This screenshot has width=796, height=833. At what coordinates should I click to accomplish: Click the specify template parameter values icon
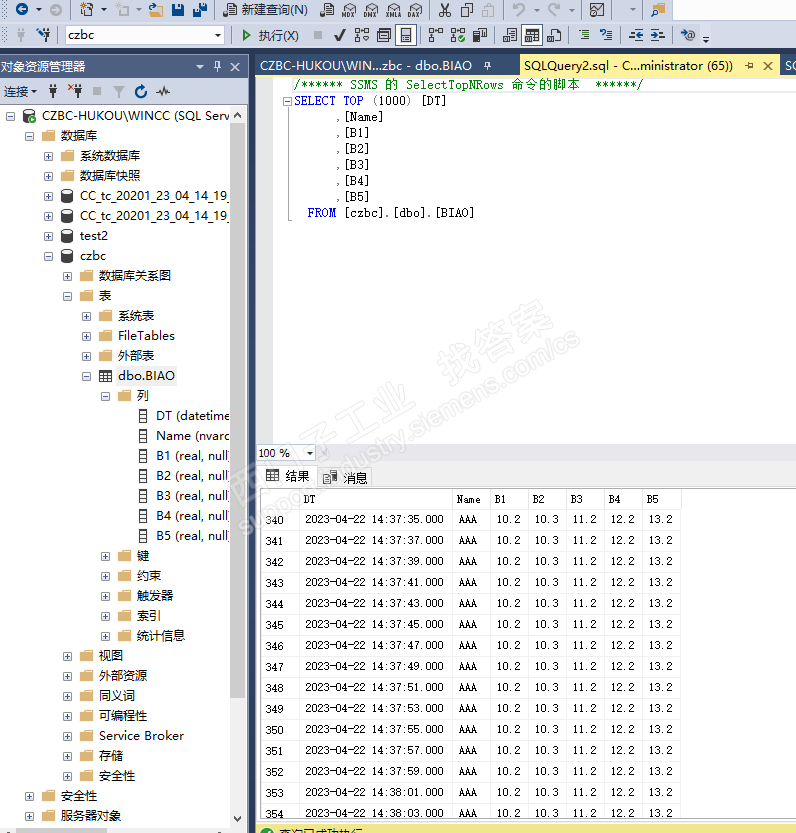click(x=688, y=36)
